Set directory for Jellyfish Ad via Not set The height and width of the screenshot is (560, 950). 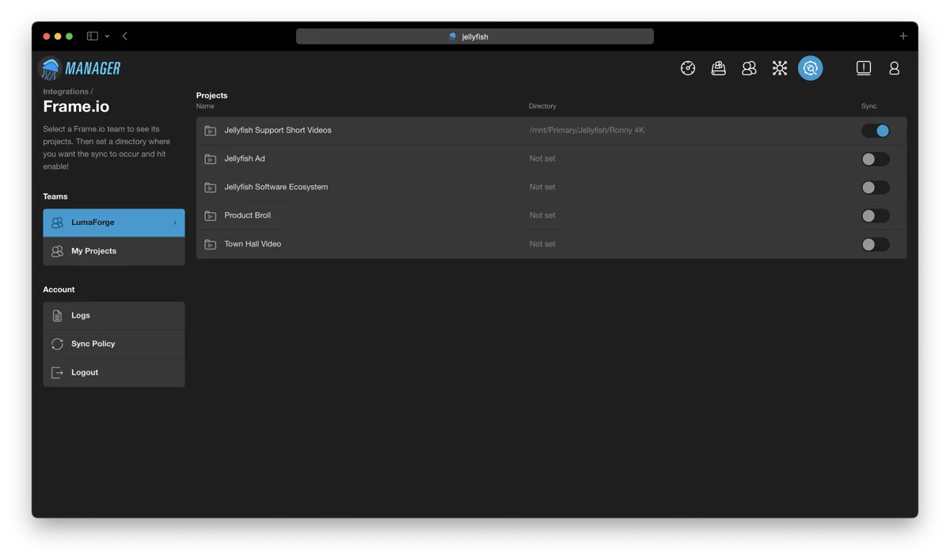click(x=542, y=159)
